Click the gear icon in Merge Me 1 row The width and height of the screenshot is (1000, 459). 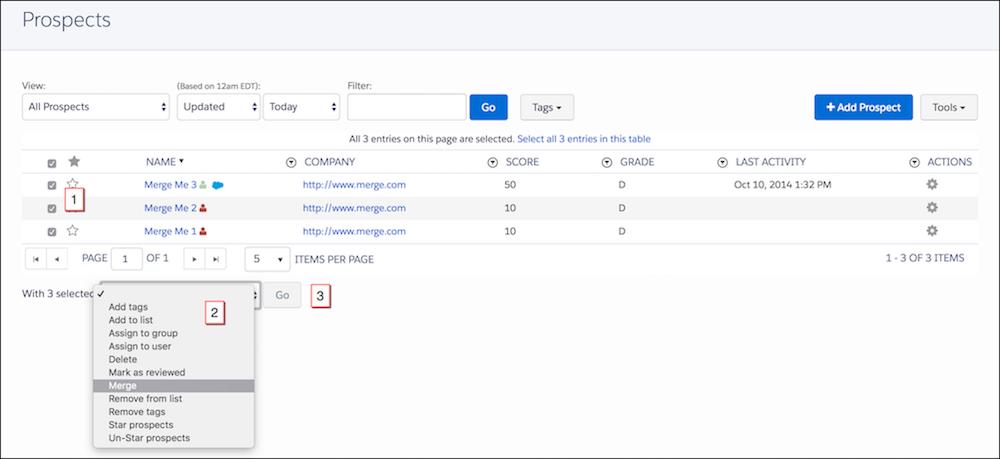[x=931, y=231]
